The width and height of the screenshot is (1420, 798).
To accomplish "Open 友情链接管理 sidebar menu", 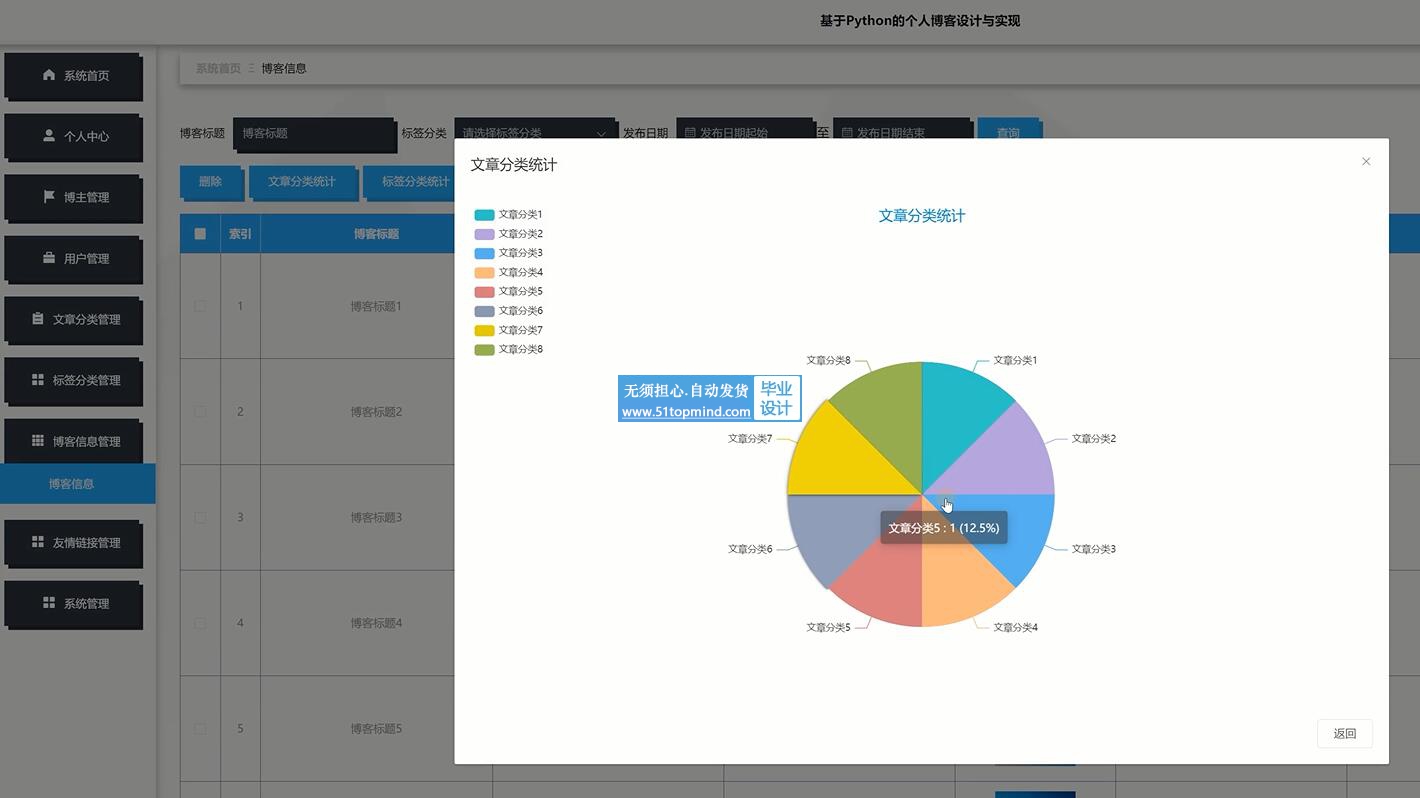I will [73, 543].
